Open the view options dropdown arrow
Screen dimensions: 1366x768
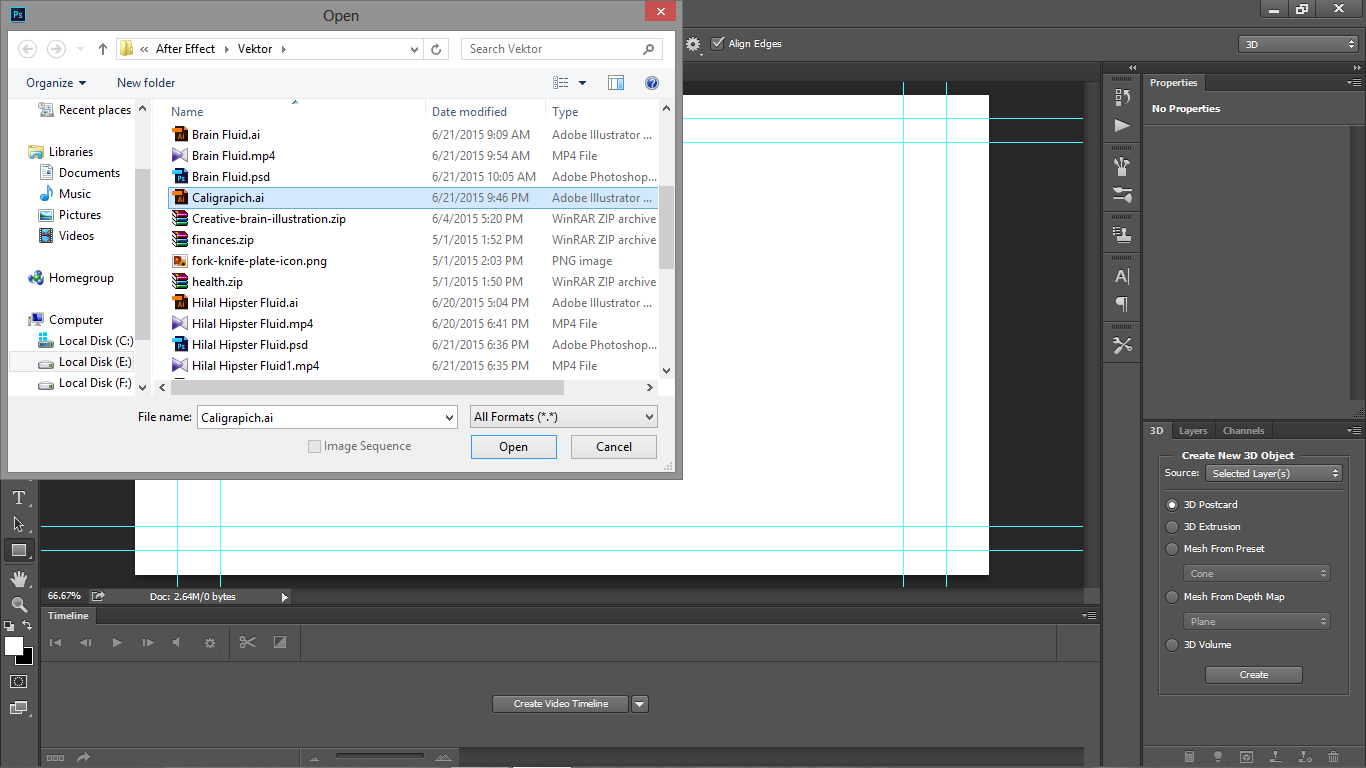[x=583, y=83]
